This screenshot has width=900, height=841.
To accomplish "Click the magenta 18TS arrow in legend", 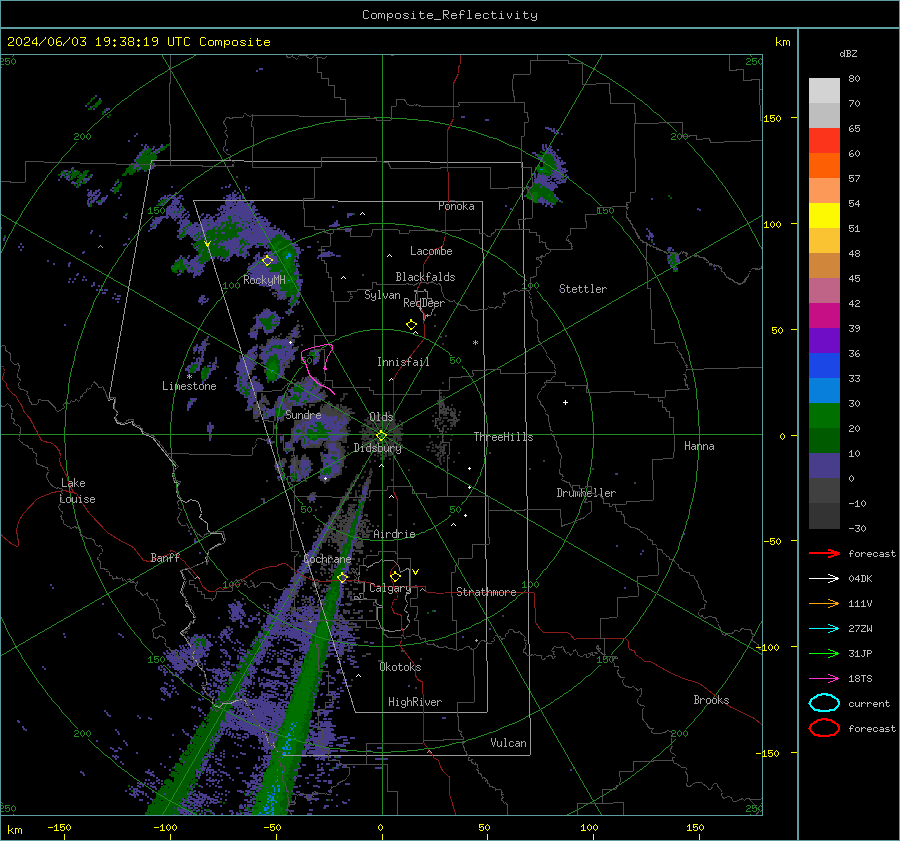I will point(824,679).
